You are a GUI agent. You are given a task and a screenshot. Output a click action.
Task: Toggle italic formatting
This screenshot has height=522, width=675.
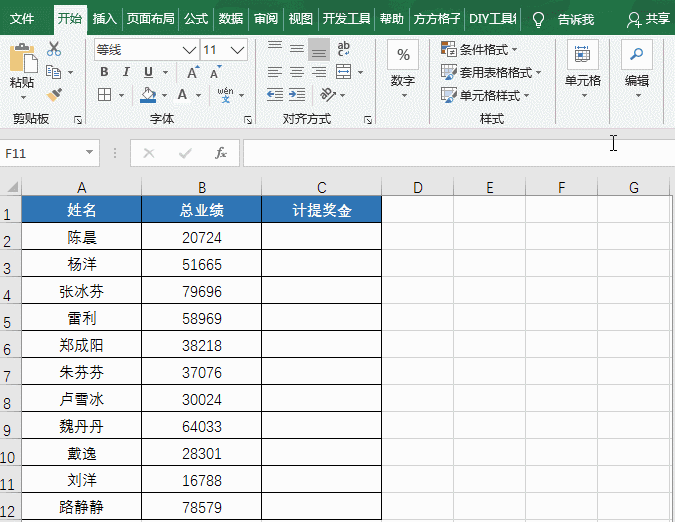pos(126,72)
